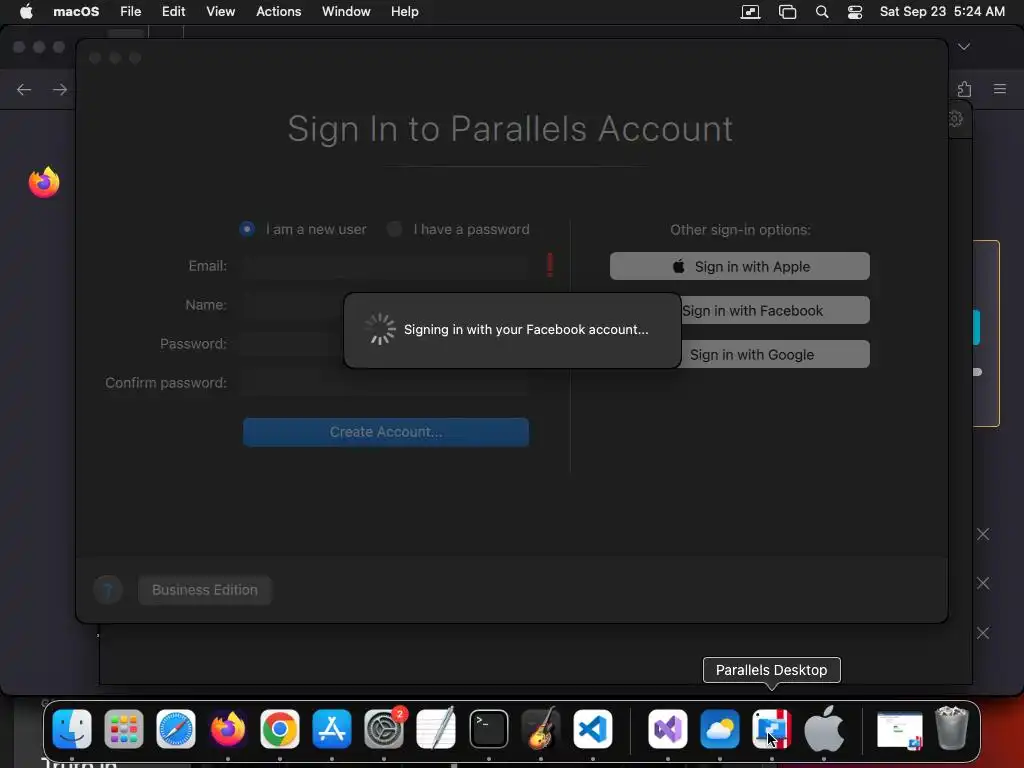The width and height of the screenshot is (1024, 768).
Task: Open the help question mark button
Action: click(x=108, y=590)
